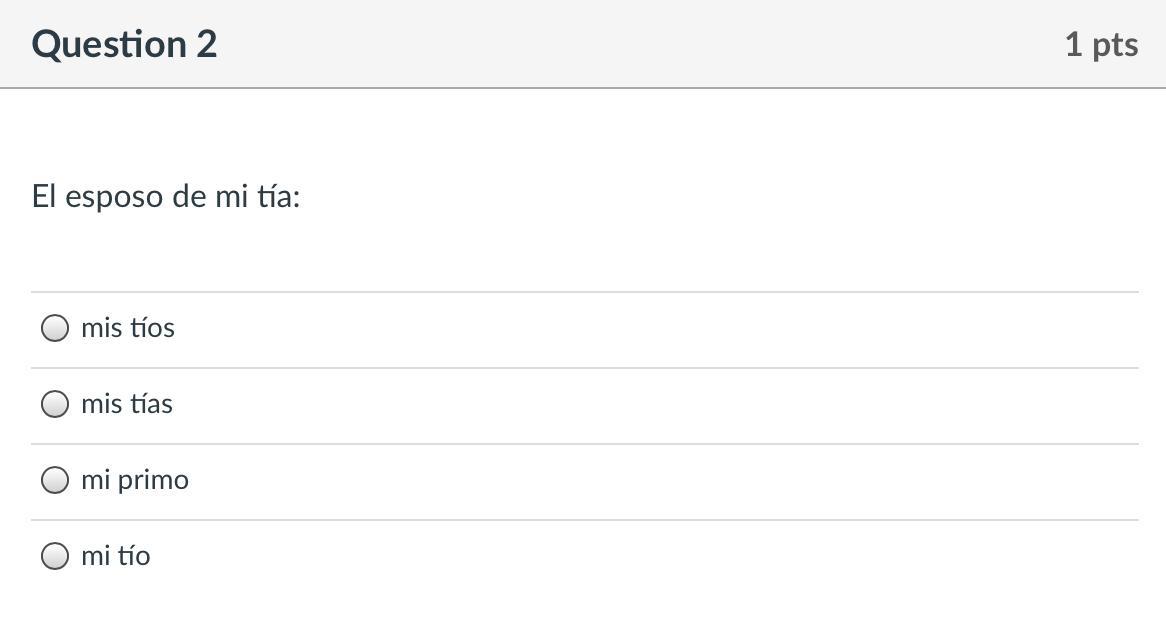
Task: Click the number "2" in the heading
Action: tap(206, 44)
